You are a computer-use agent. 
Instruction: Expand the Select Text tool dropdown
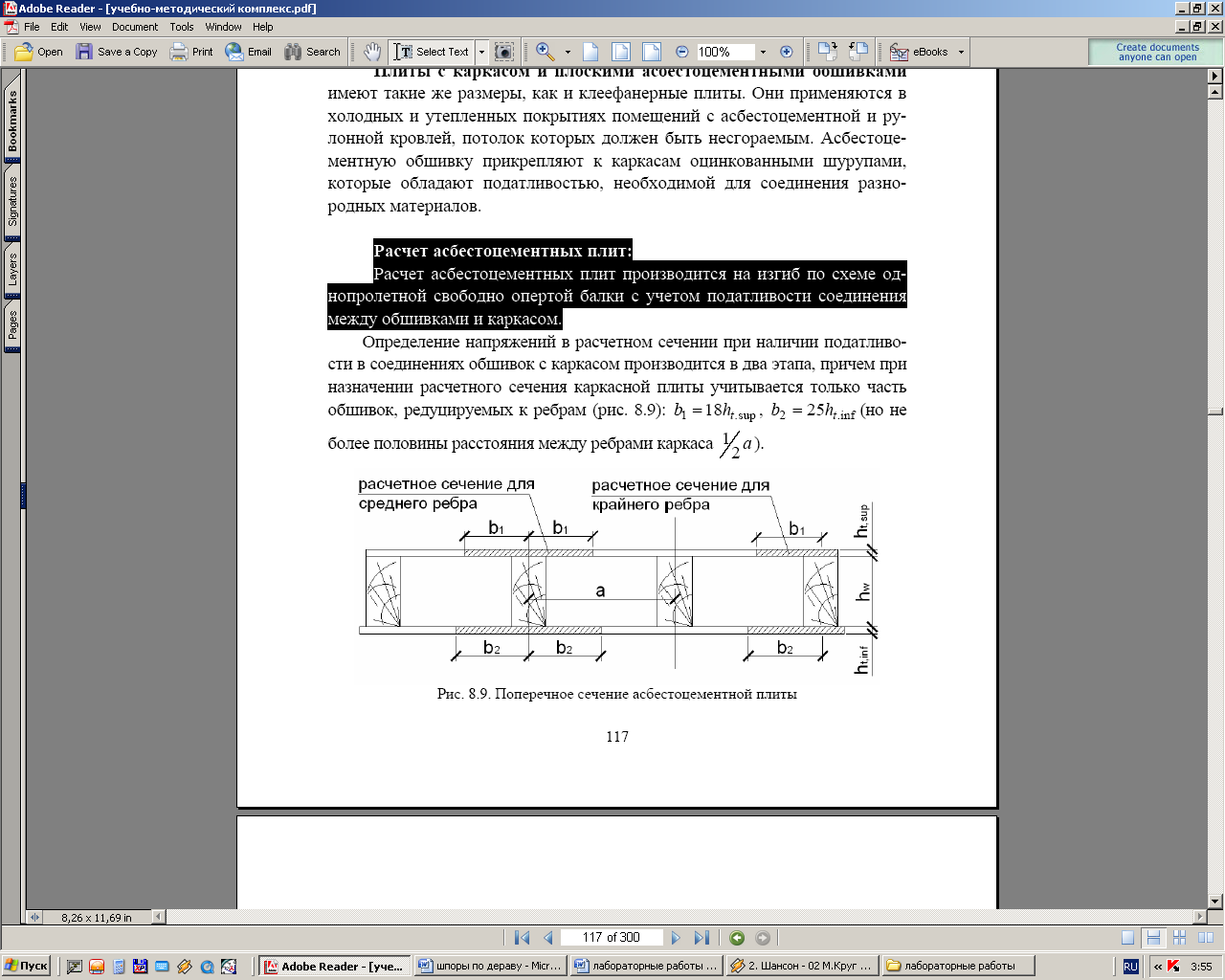[482, 52]
